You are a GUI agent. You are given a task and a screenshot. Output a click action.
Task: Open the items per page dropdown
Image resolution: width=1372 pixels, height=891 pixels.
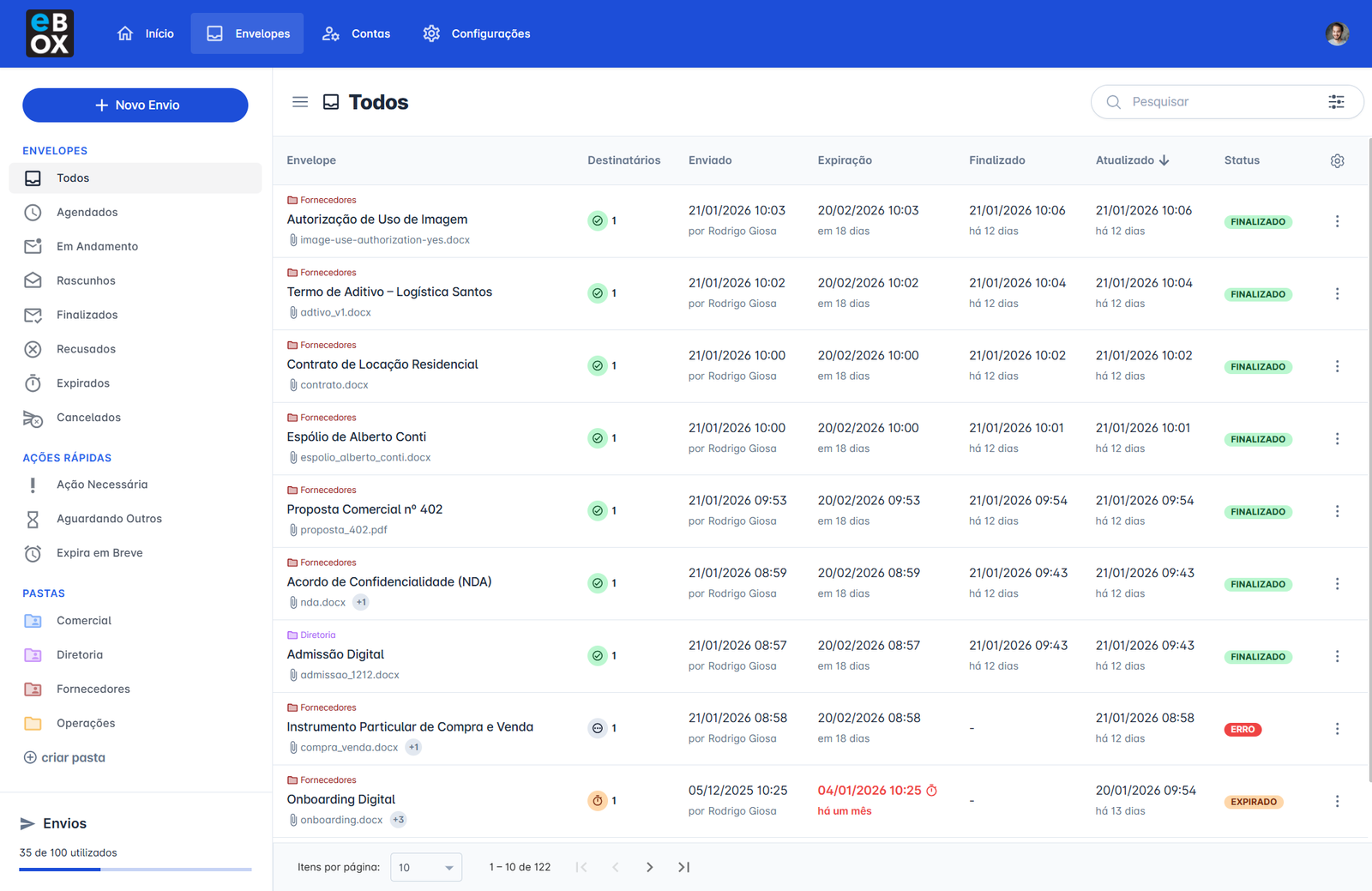pyautogui.click(x=425, y=867)
